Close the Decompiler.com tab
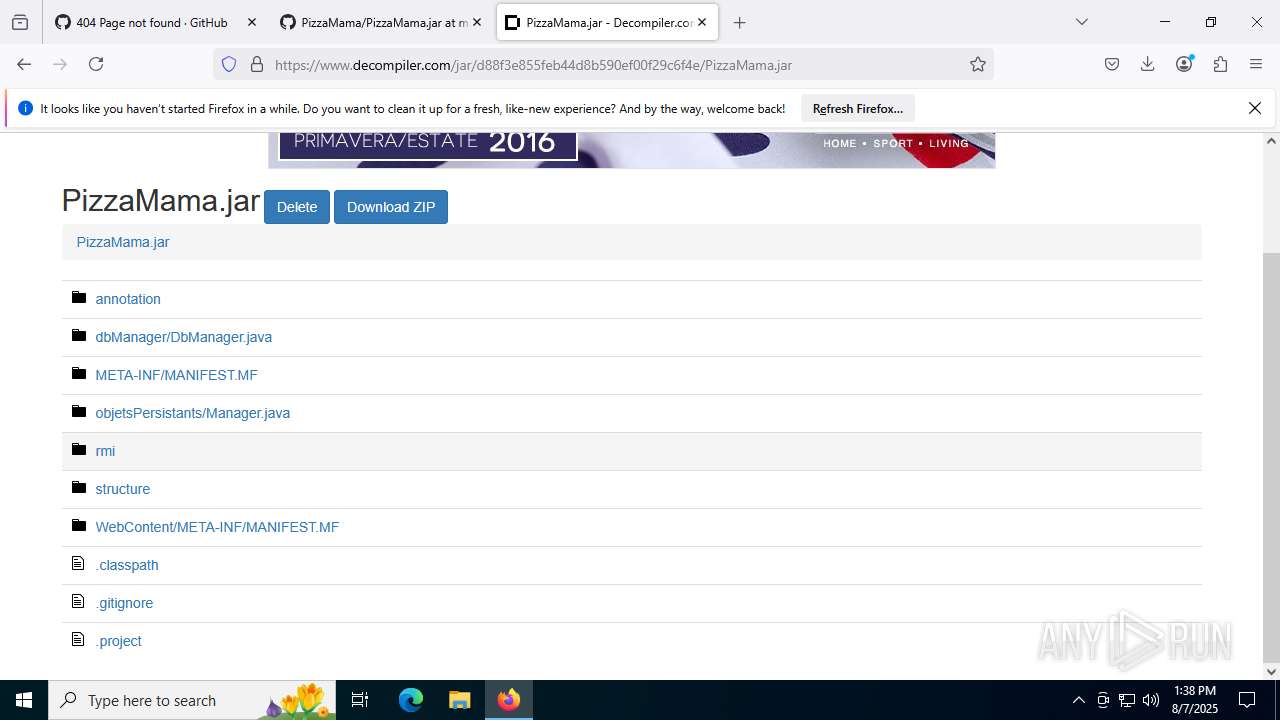 (702, 22)
